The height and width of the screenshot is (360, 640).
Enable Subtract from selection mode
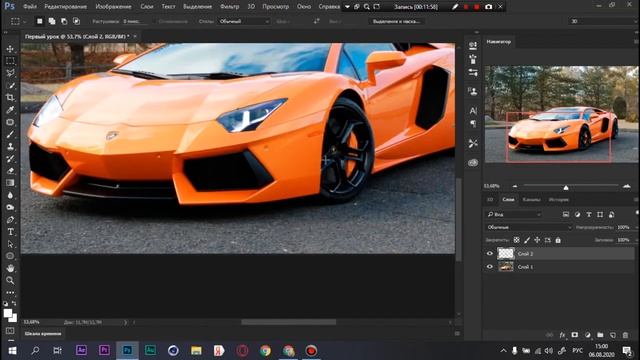pos(64,21)
